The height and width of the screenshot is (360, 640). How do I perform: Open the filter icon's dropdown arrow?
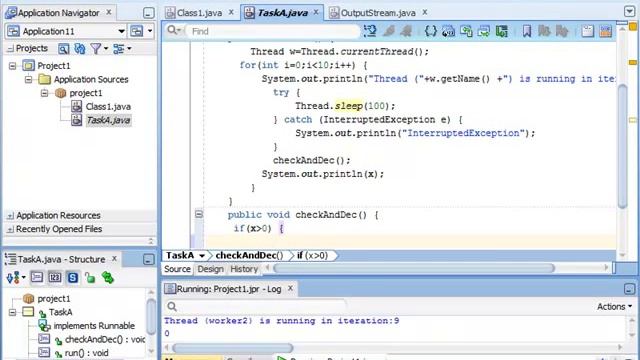tap(106, 49)
